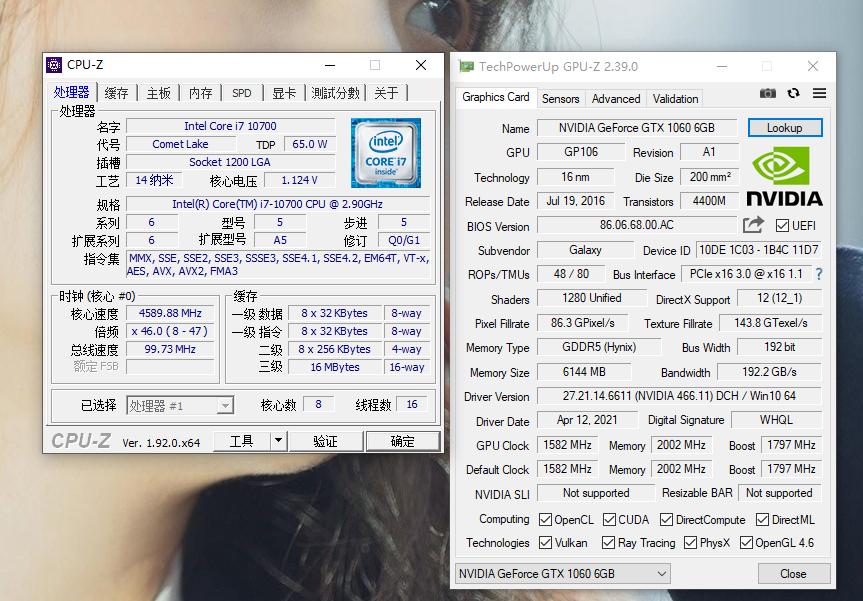Toggle the CUDA checkbox
Image resolution: width=863 pixels, height=601 pixels.
coord(609,519)
